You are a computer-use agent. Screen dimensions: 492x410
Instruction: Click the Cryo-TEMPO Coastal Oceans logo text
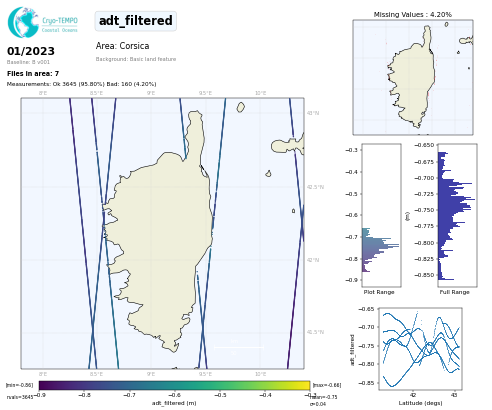[60, 24]
